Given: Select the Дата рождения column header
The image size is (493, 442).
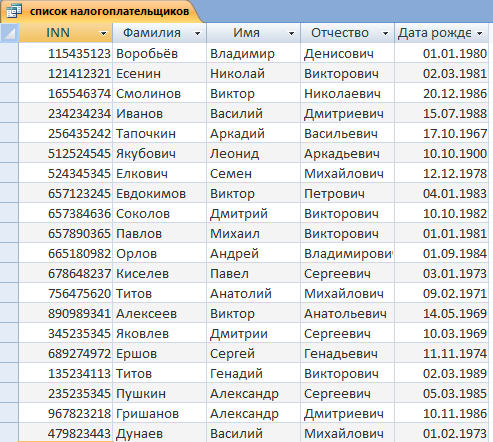Looking at the screenshot, I should (x=442, y=33).
